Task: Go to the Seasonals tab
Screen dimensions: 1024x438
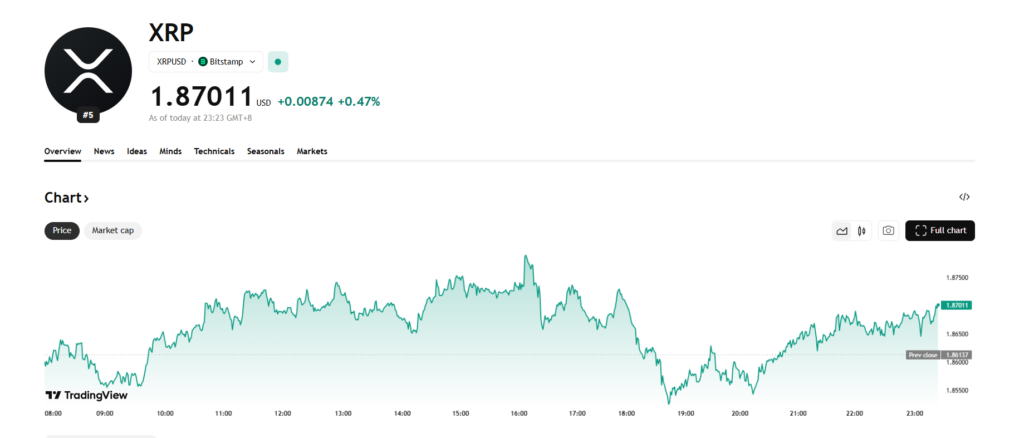Action: (x=266, y=152)
